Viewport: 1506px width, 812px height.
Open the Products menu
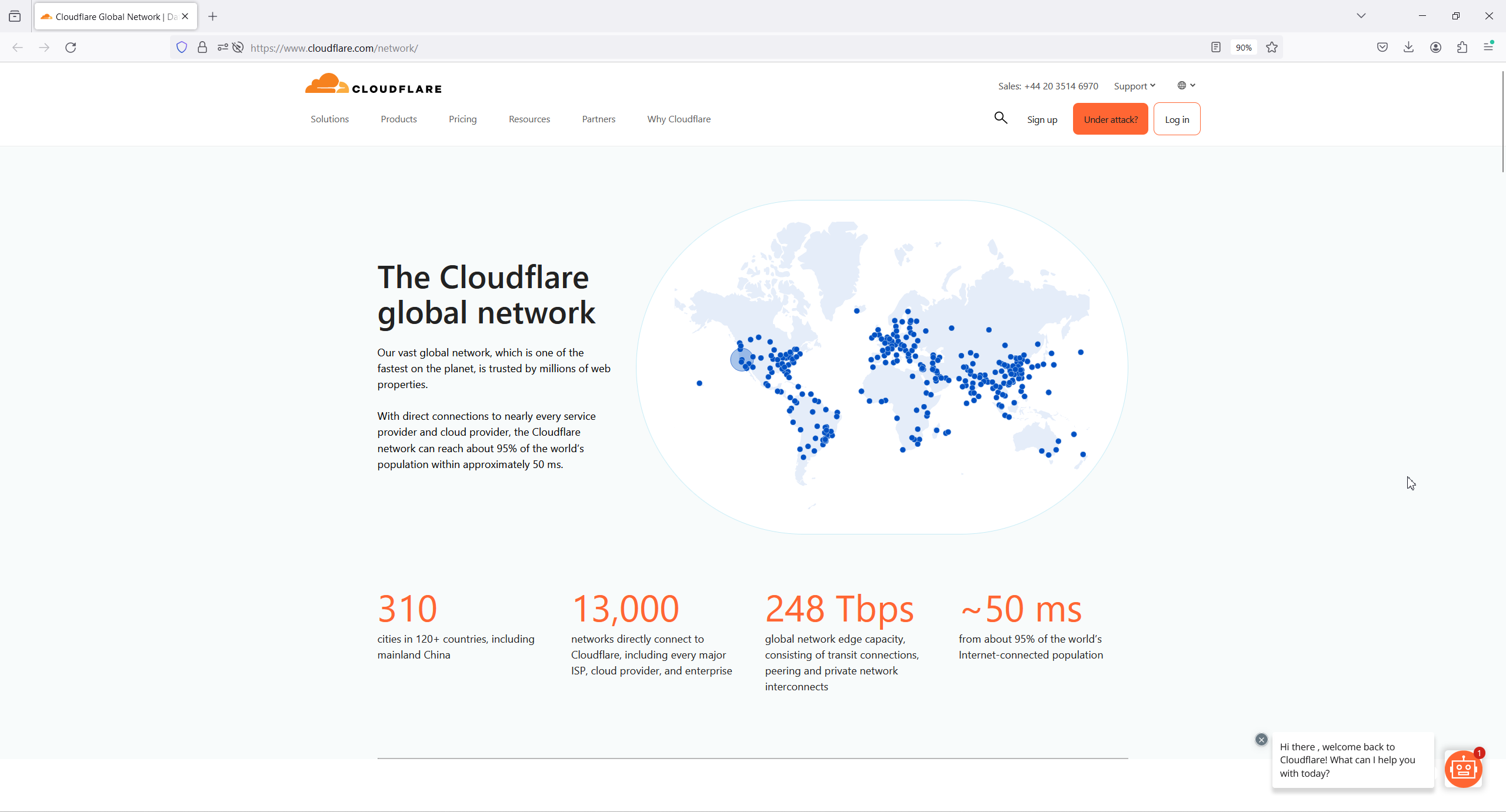[x=398, y=119]
